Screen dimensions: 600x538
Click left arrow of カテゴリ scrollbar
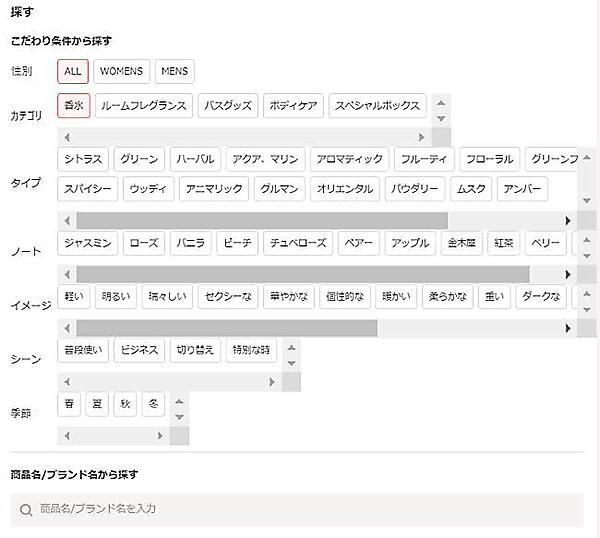coord(67,137)
